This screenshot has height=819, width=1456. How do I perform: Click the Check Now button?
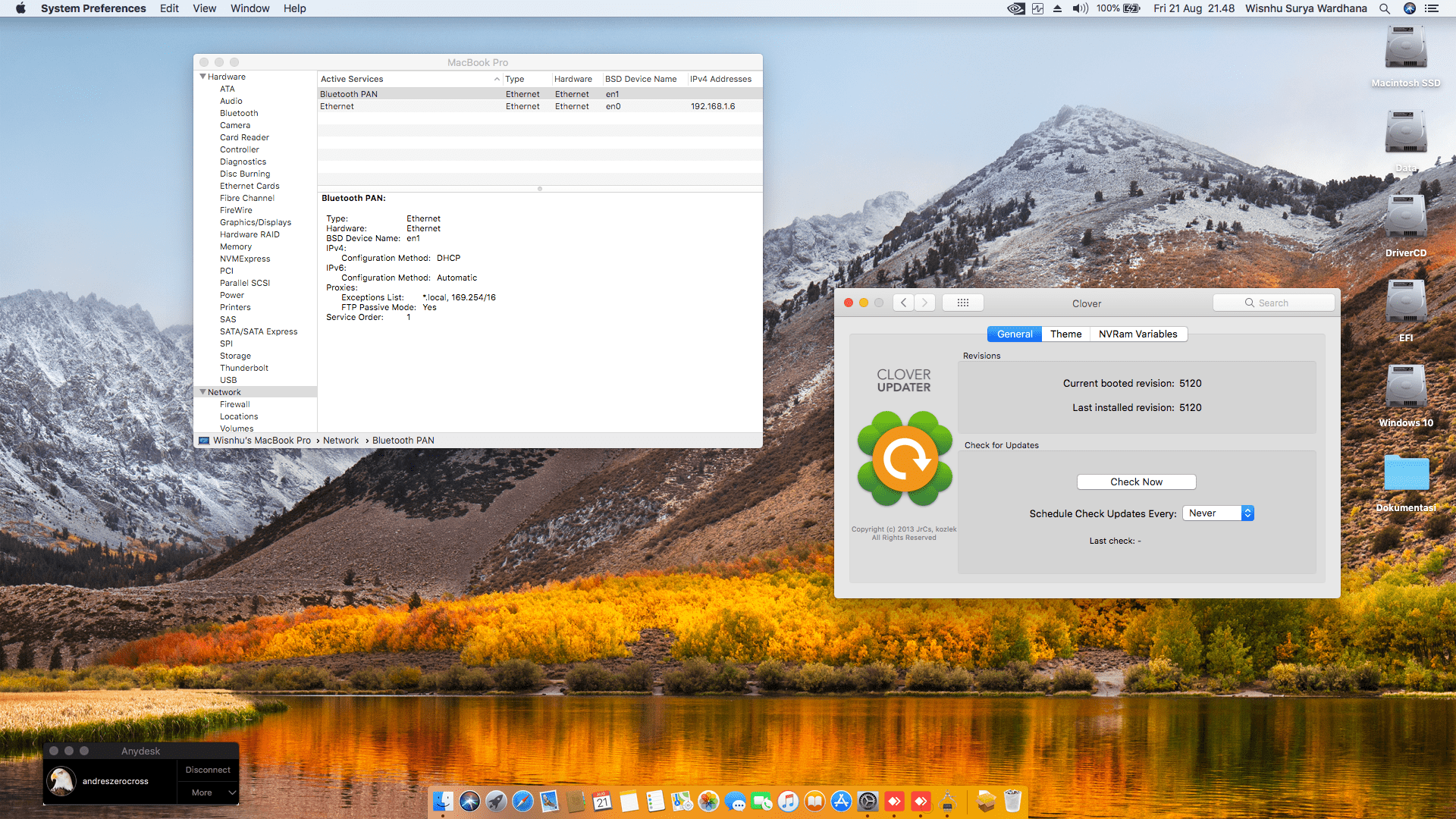point(1136,482)
